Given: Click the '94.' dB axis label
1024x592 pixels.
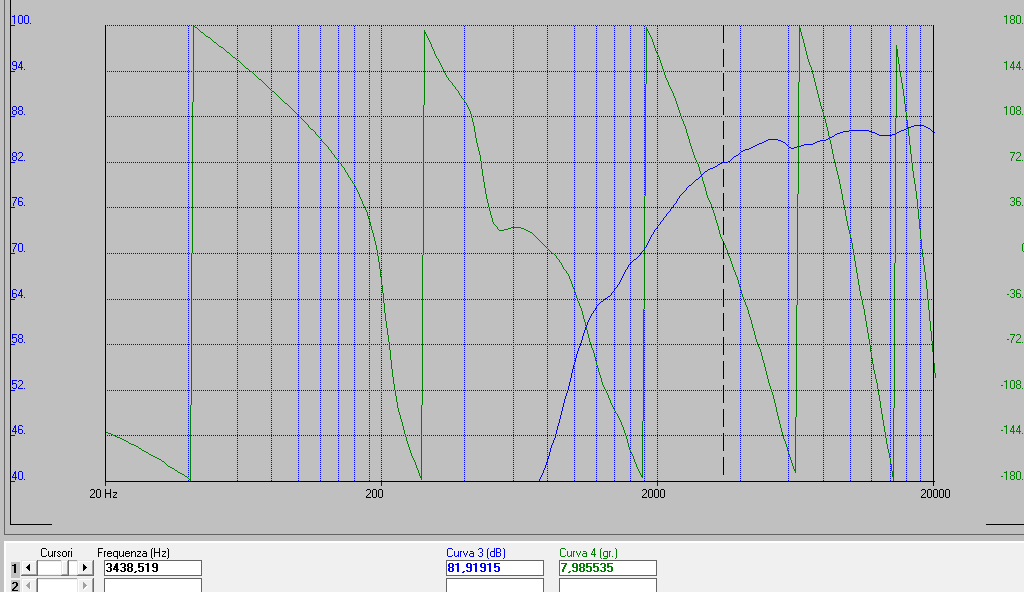Looking at the screenshot, I should [18, 66].
